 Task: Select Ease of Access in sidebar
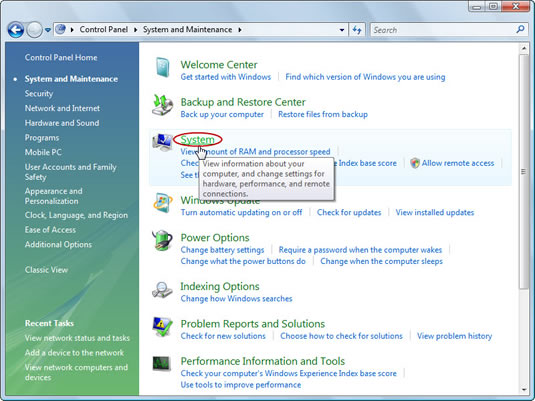(x=50, y=230)
